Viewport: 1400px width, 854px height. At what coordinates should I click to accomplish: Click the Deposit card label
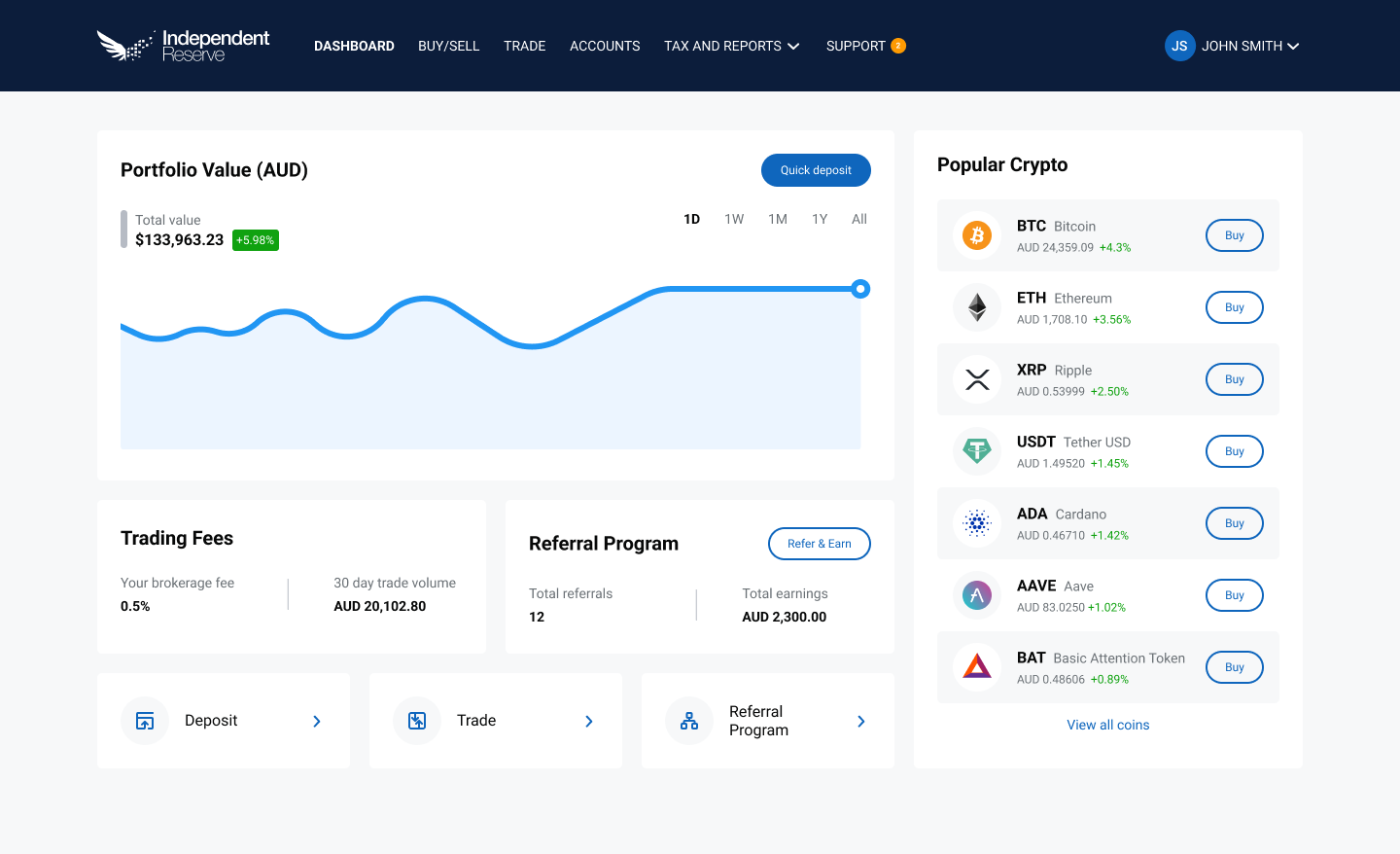pyautogui.click(x=211, y=721)
